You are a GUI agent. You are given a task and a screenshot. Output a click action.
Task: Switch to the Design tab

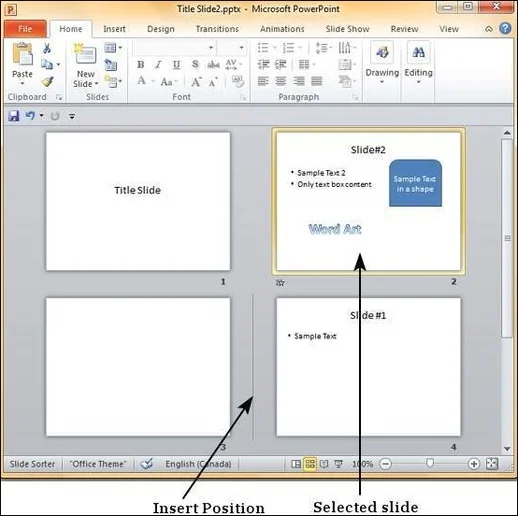[161, 29]
